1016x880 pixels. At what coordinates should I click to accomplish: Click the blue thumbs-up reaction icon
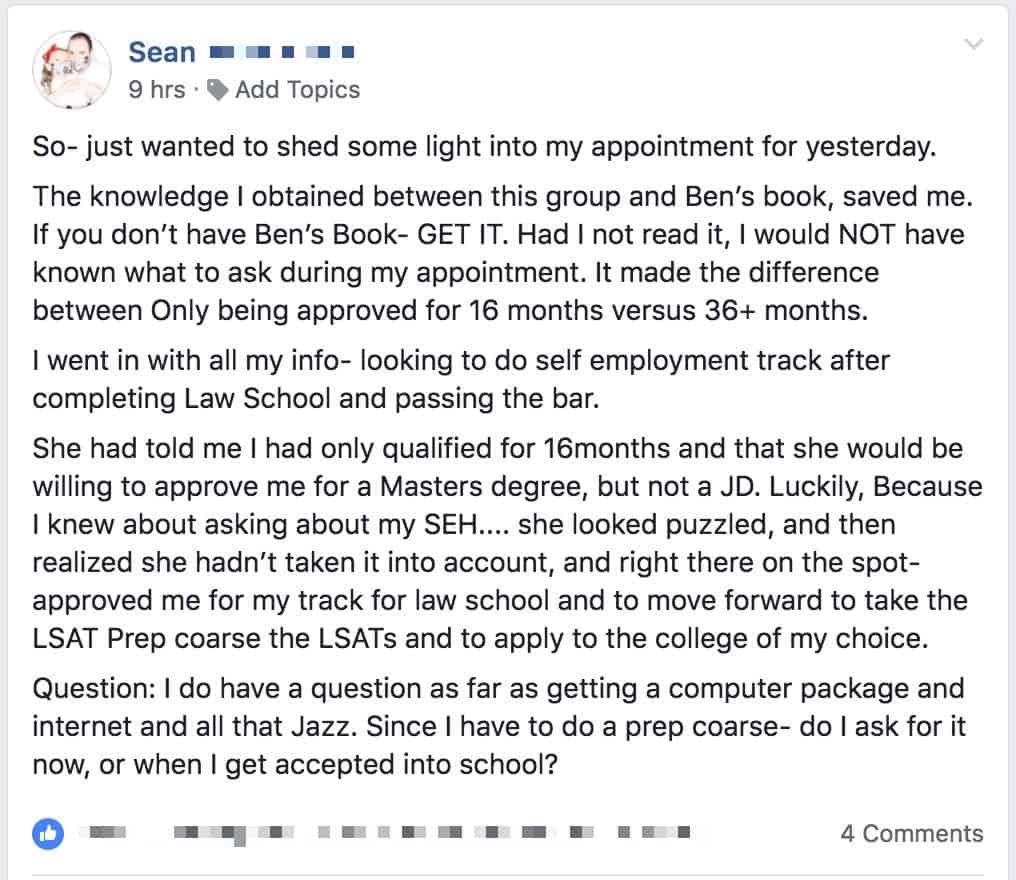point(48,833)
